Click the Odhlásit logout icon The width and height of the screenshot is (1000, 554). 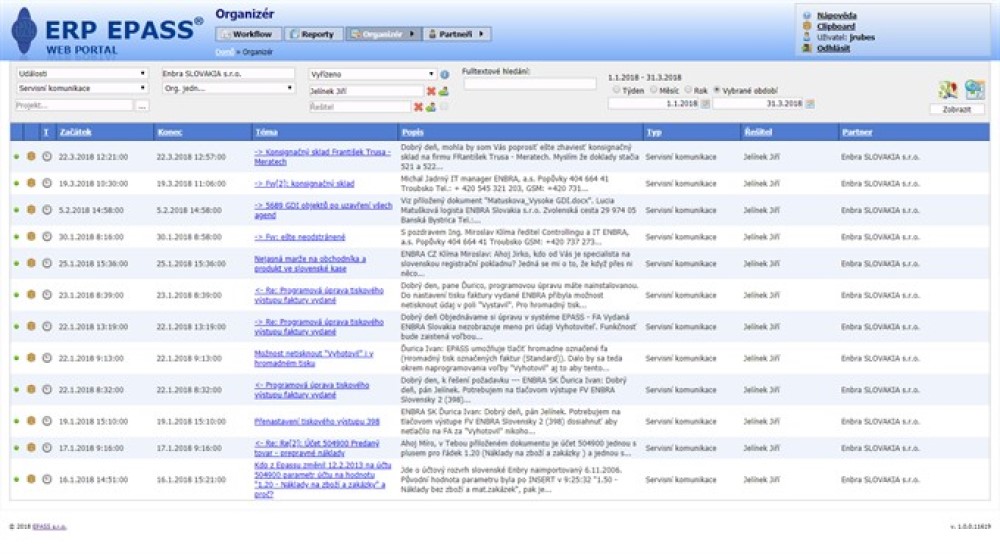(x=807, y=48)
